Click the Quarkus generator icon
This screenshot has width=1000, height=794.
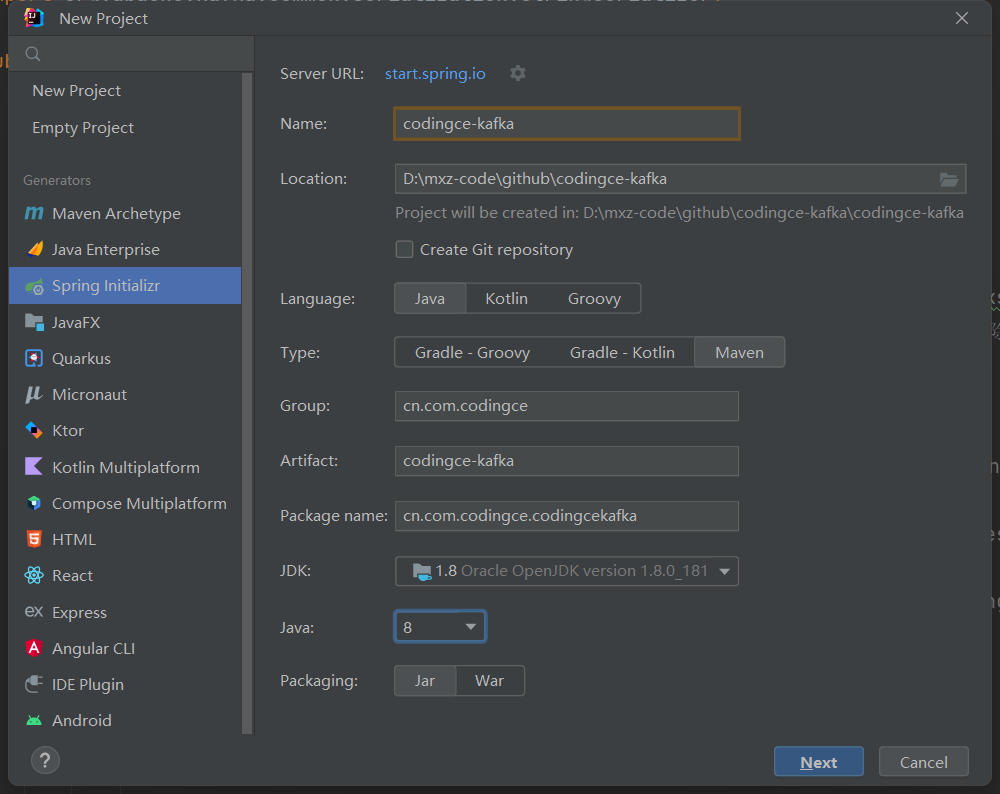(x=34, y=358)
